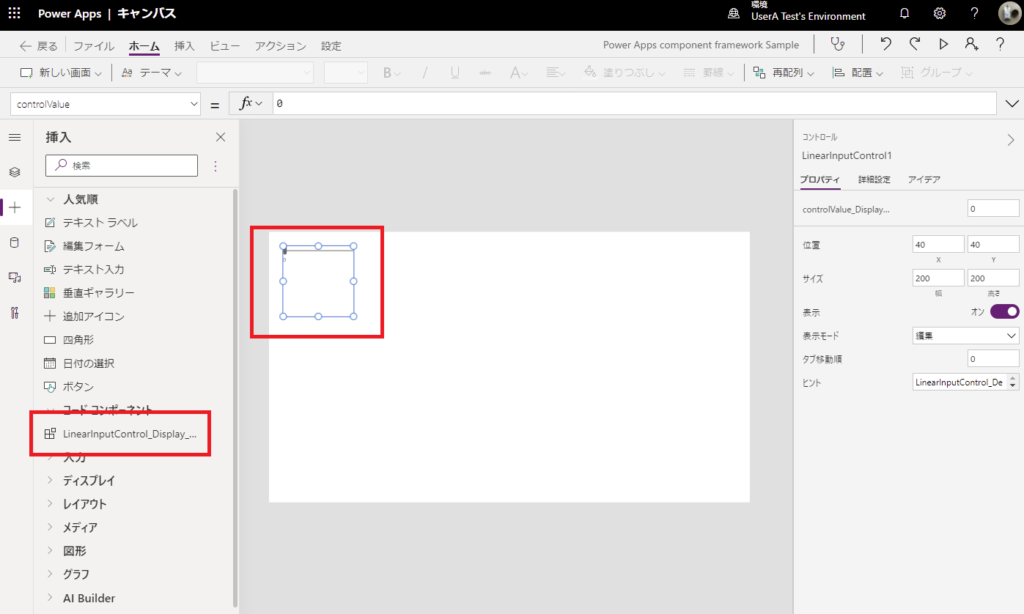Close the Insert pane
Image resolution: width=1024 pixels, height=614 pixels.
click(221, 137)
